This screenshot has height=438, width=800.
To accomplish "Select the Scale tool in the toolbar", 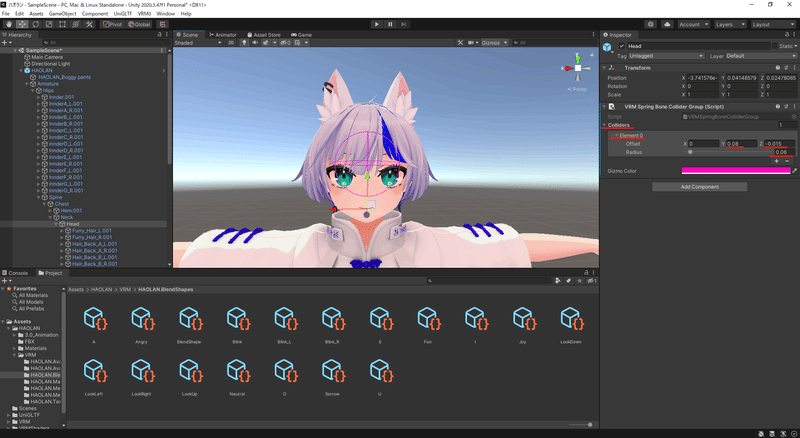I will 48,24.
